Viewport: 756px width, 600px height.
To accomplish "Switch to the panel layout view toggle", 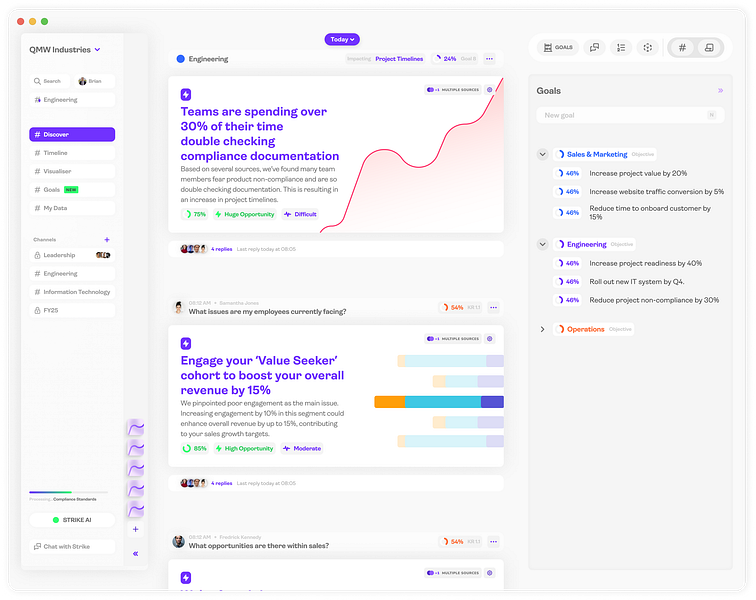I will pos(709,47).
